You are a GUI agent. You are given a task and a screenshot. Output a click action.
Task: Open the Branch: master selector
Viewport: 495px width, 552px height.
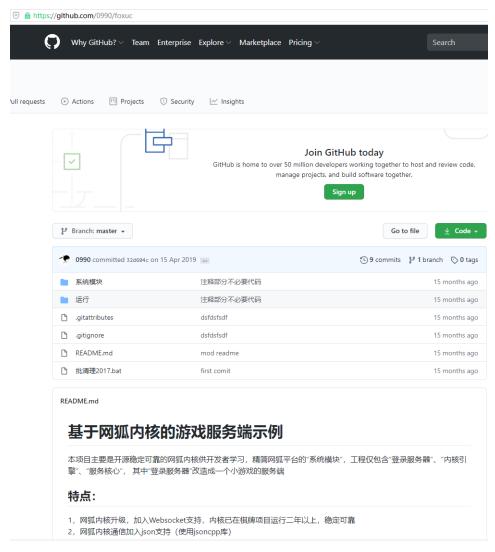pyautogui.click(x=93, y=231)
